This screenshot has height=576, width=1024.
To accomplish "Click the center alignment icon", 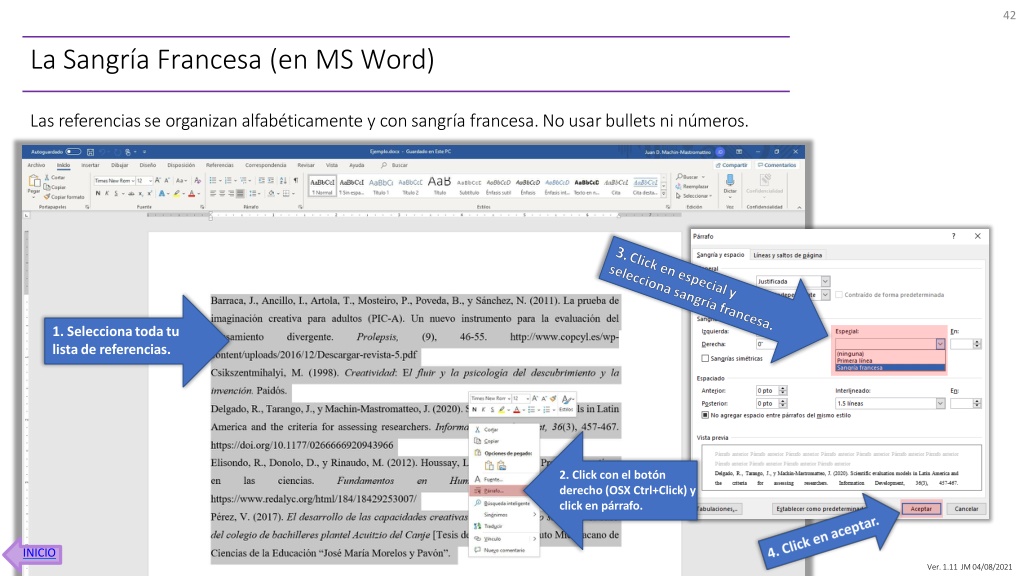I will (x=222, y=193).
